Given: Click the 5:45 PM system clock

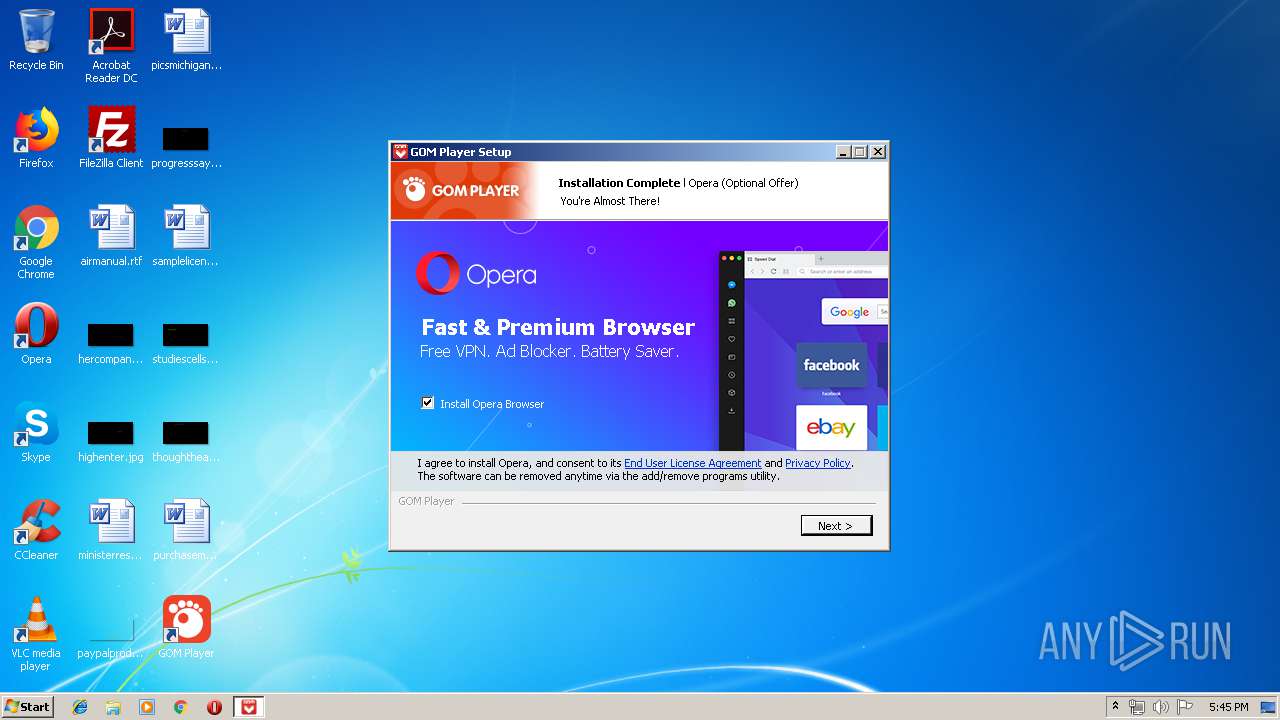Looking at the screenshot, I should 1228,707.
